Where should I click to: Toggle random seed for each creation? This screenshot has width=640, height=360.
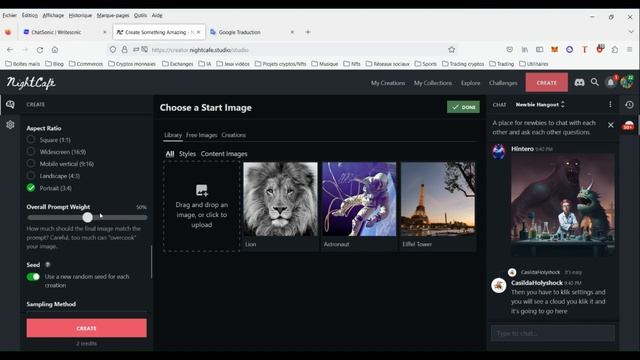(33, 277)
